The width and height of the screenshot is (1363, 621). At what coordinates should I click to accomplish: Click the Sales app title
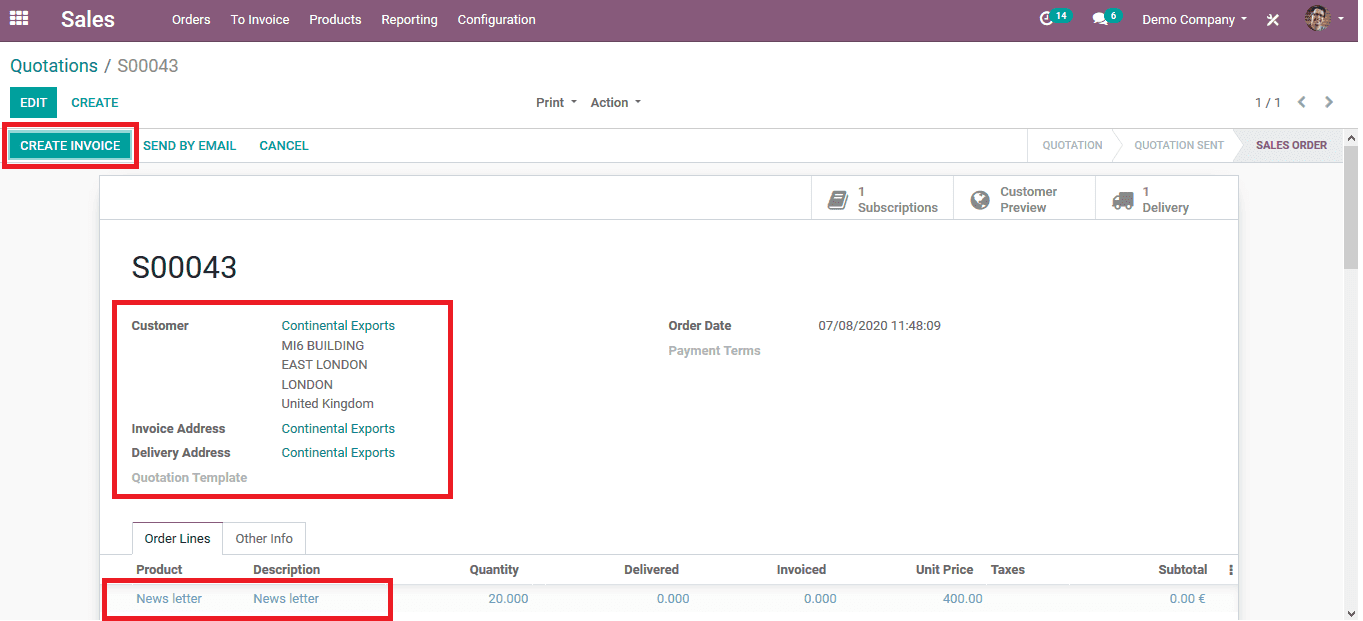tap(88, 19)
